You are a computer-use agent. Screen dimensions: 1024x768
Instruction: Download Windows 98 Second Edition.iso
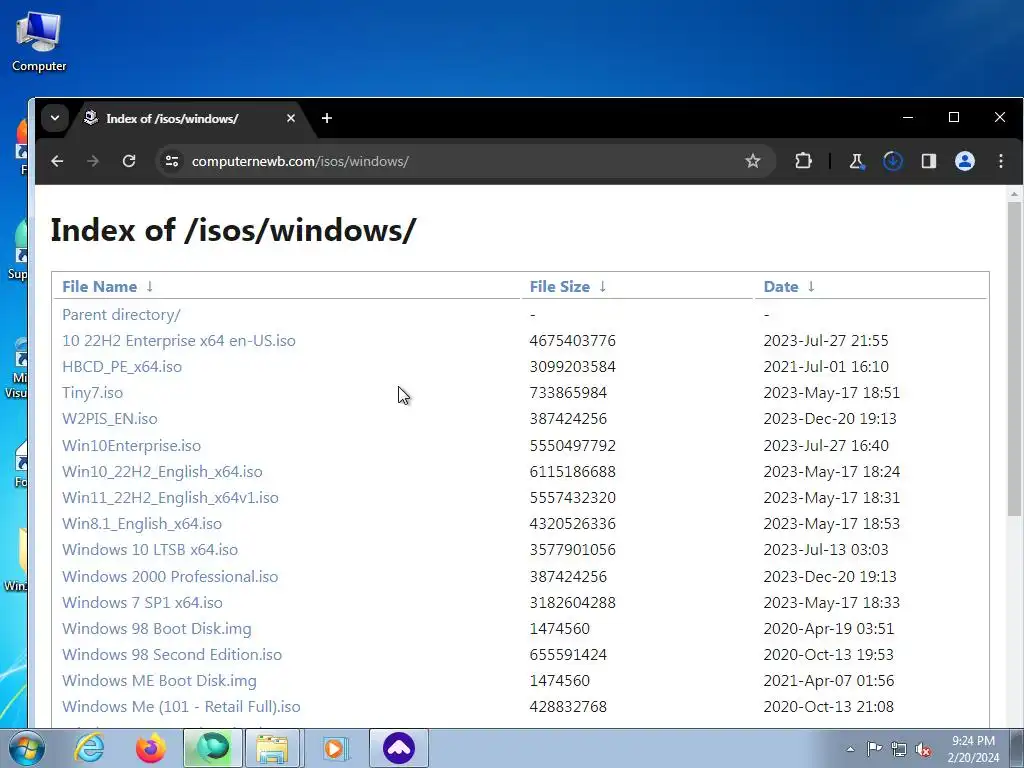pos(172,655)
